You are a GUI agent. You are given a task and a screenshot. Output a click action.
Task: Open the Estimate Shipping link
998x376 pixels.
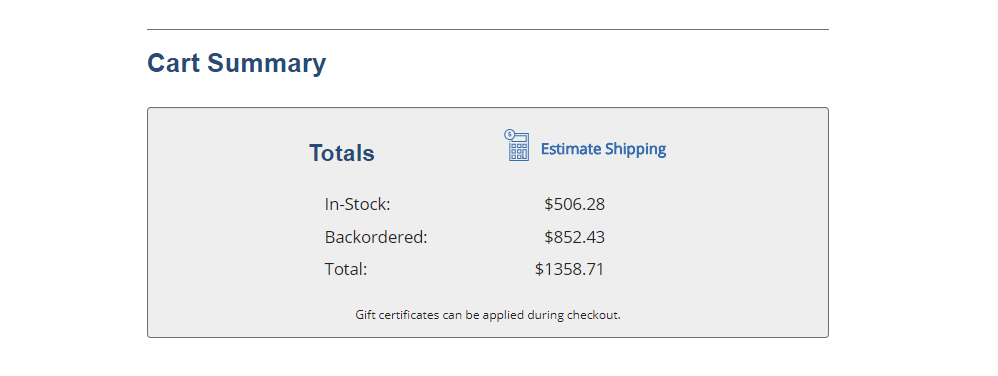(603, 149)
